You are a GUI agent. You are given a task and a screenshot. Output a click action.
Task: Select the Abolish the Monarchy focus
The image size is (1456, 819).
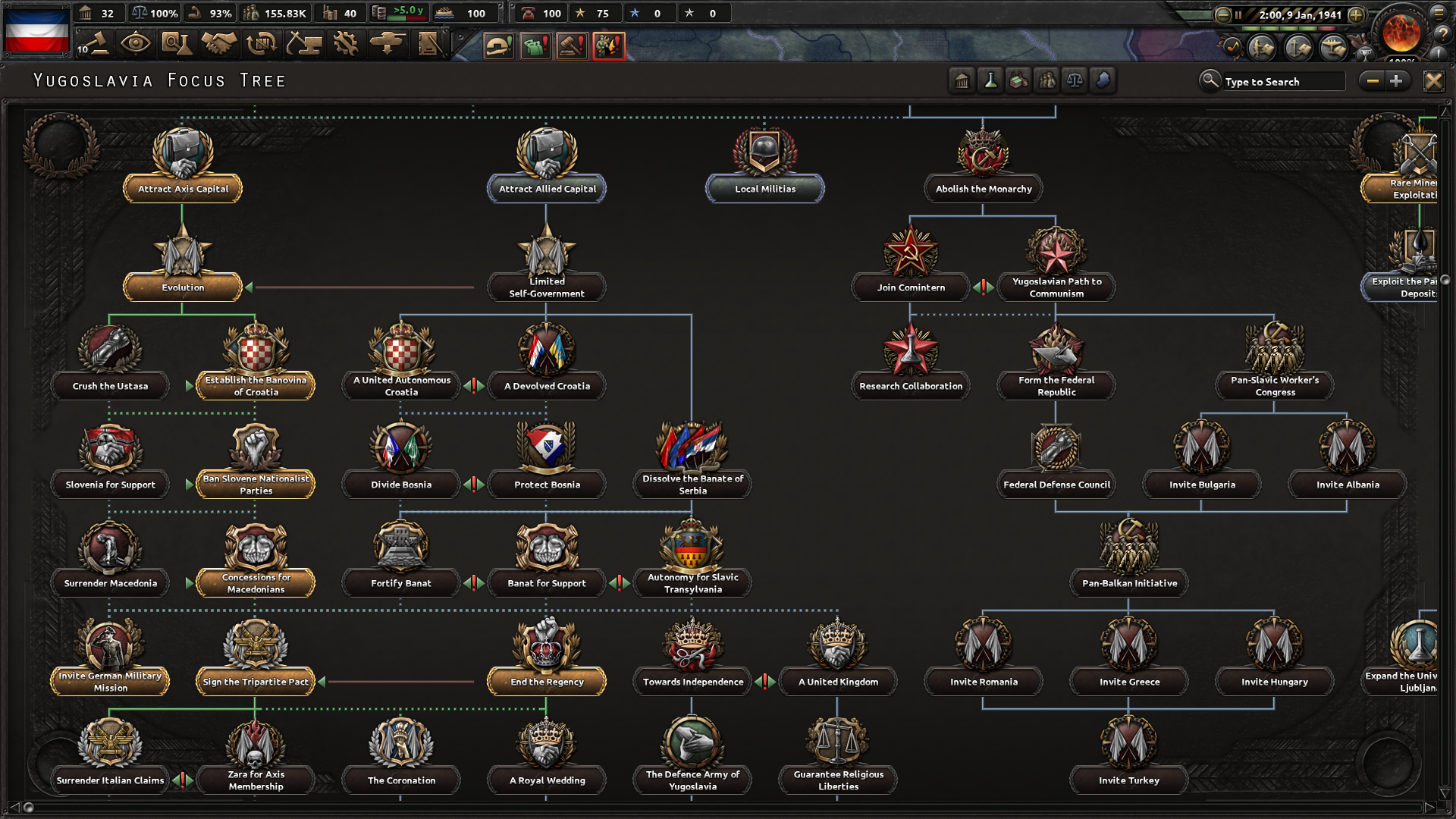[983, 188]
